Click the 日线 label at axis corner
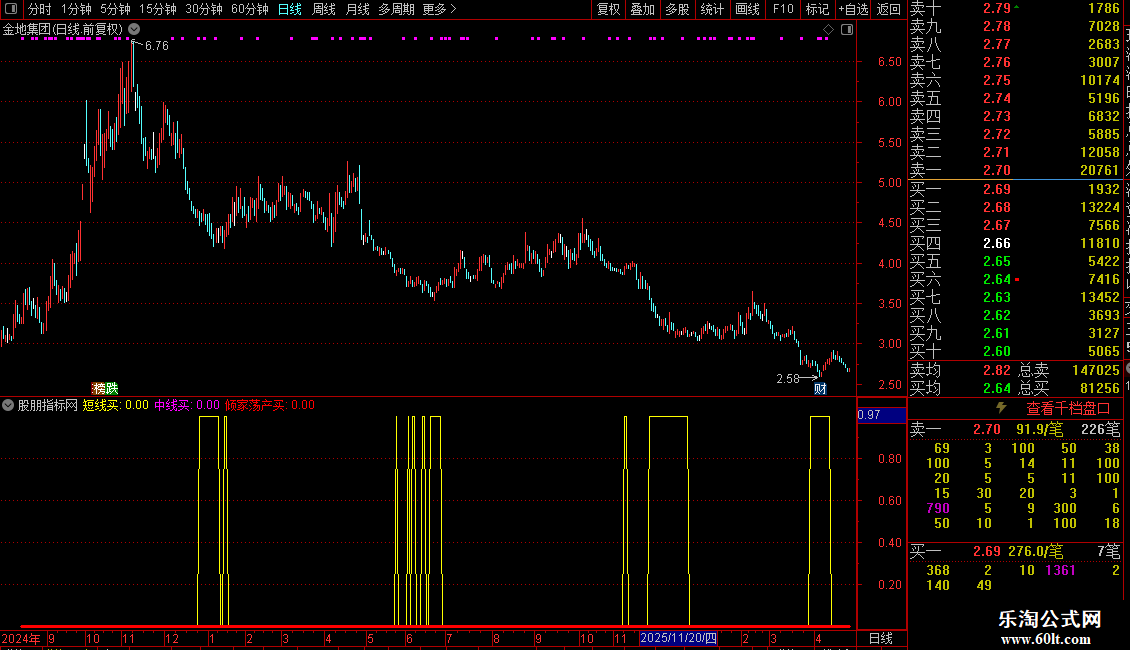 point(881,638)
